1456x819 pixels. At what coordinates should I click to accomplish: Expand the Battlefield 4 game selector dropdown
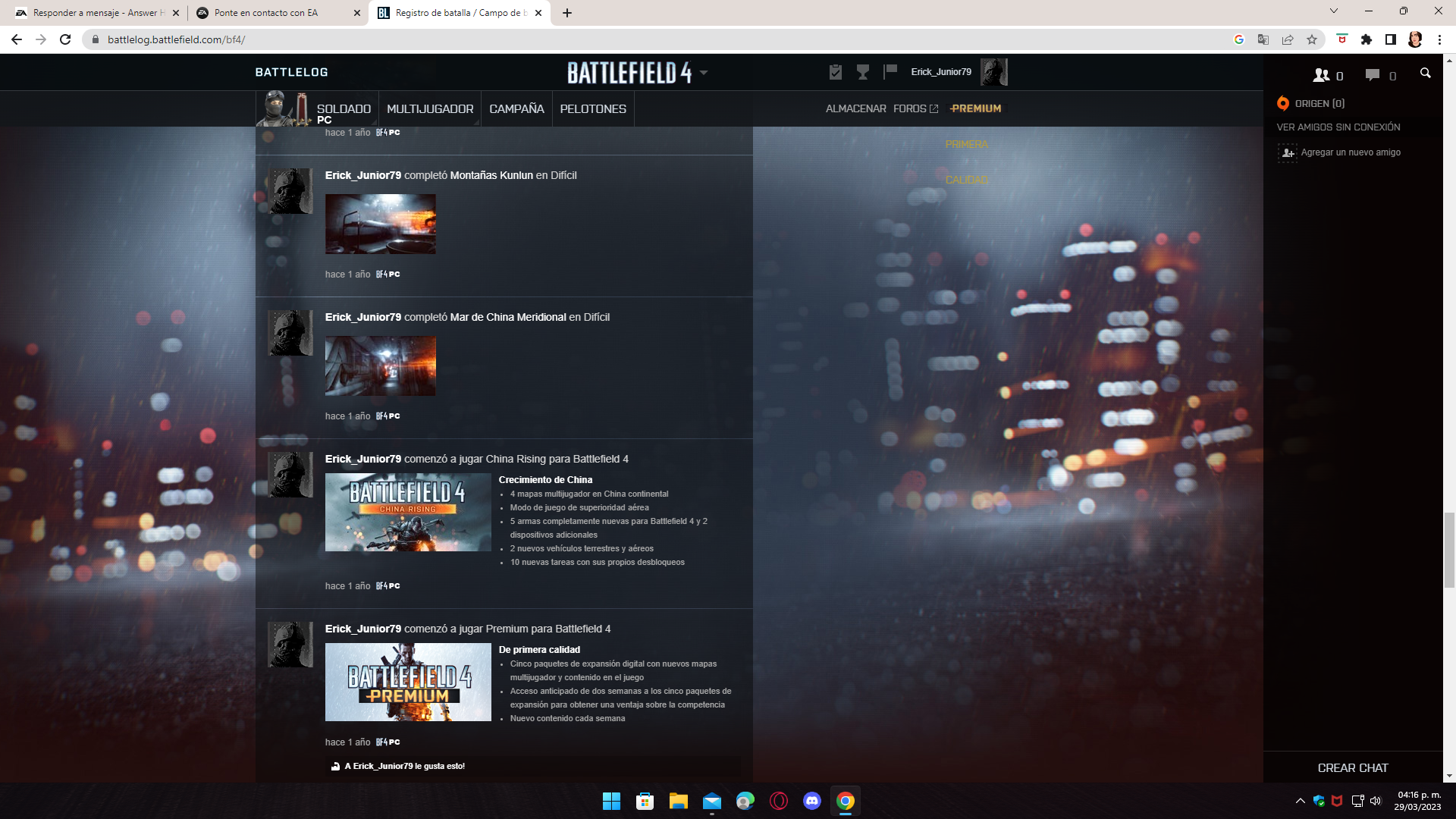pos(704,73)
